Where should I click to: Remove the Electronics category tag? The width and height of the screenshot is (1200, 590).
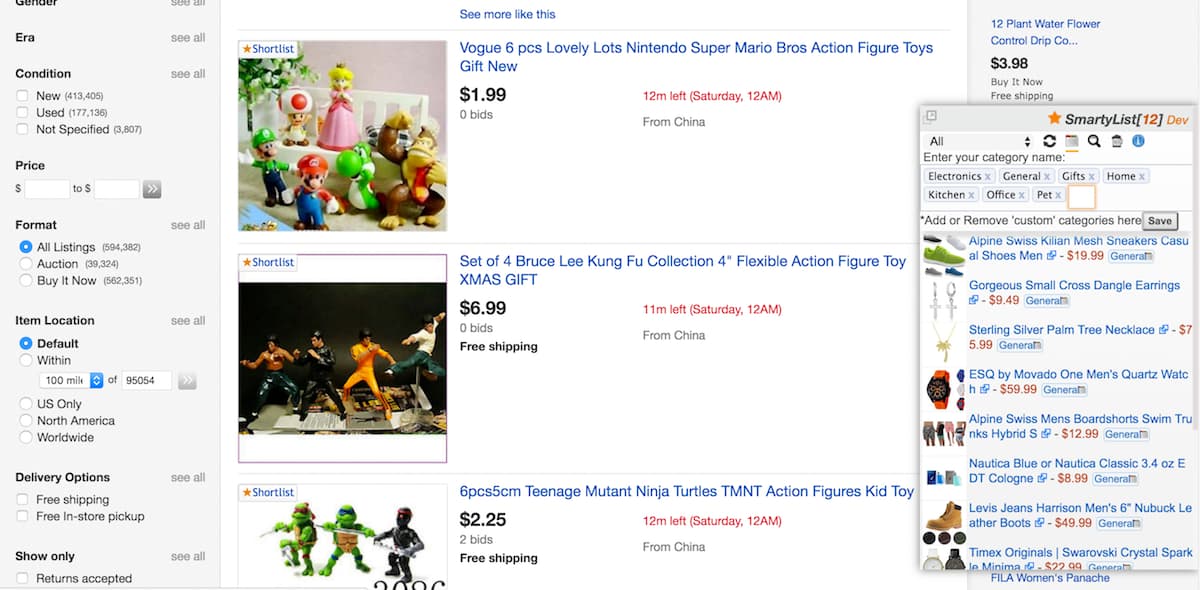click(988, 177)
